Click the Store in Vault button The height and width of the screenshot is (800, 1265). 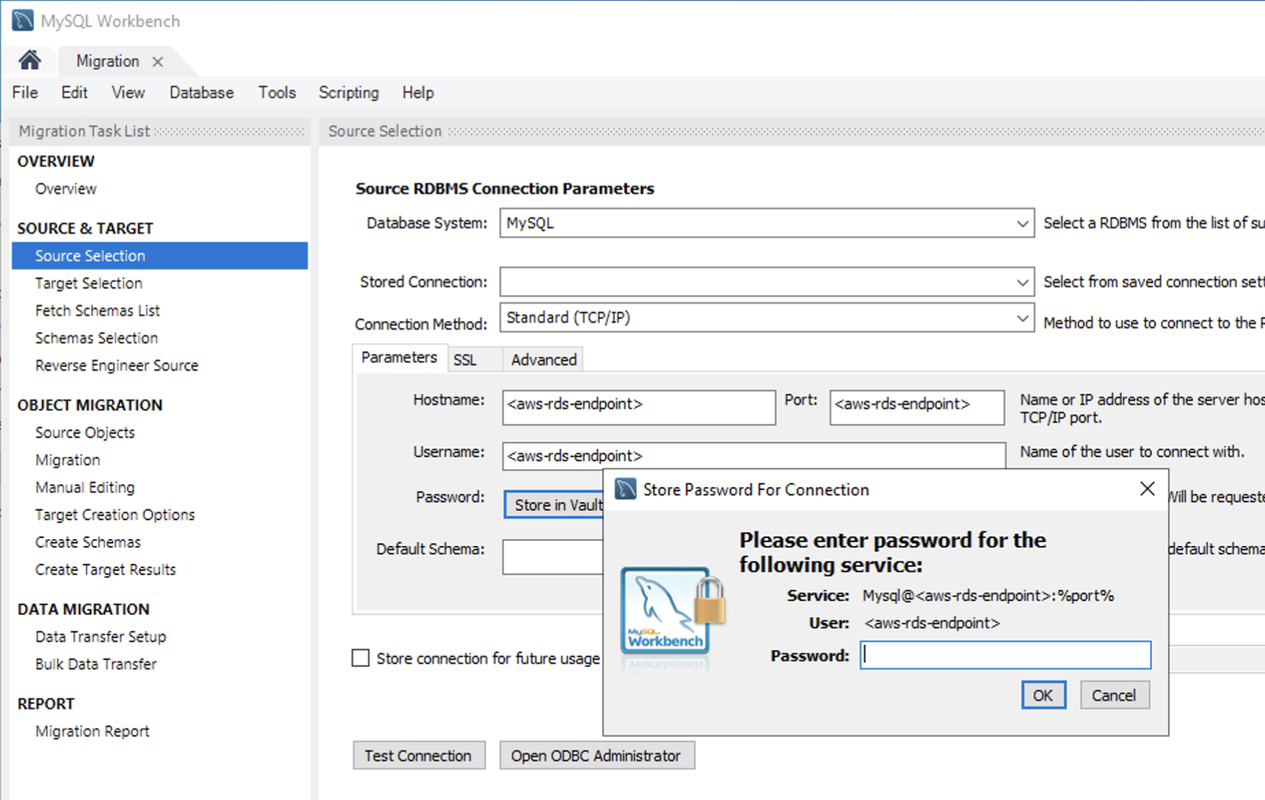click(x=554, y=505)
